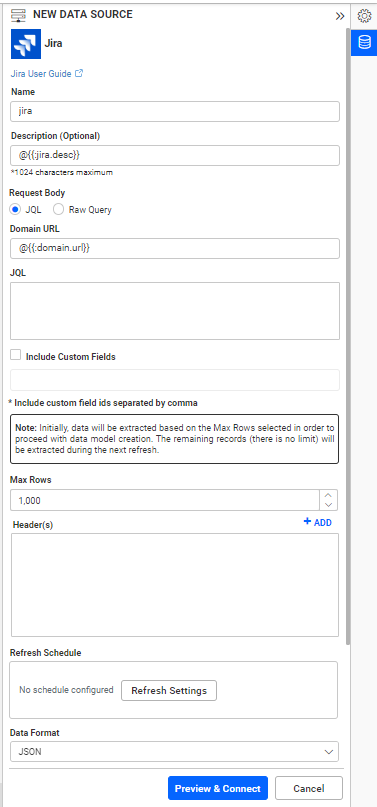
Task: Click the Preview & Connect button
Action: tap(218, 788)
